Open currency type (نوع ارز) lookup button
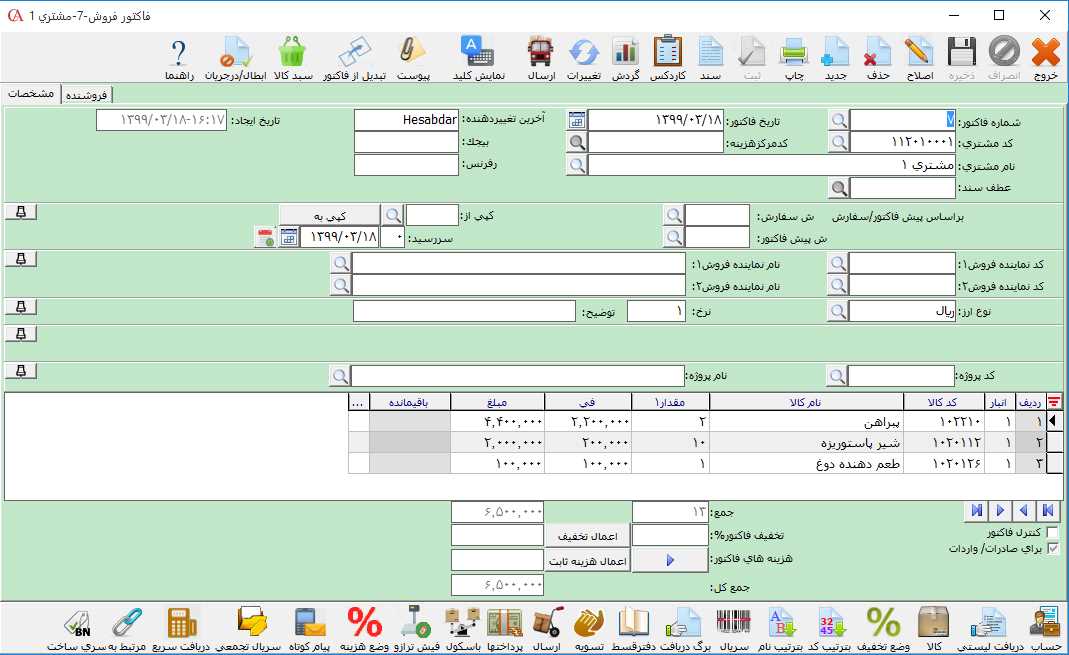The width and height of the screenshot is (1069, 655). click(838, 312)
